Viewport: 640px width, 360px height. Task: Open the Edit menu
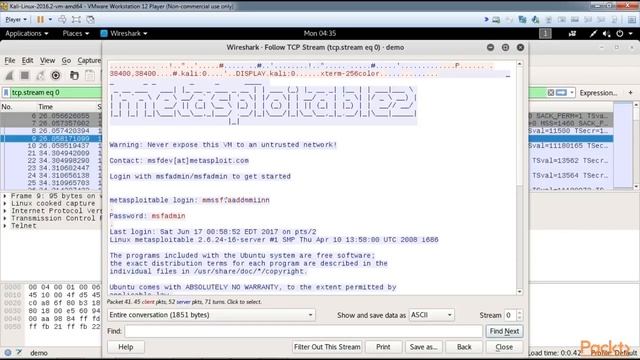(x=27, y=60)
